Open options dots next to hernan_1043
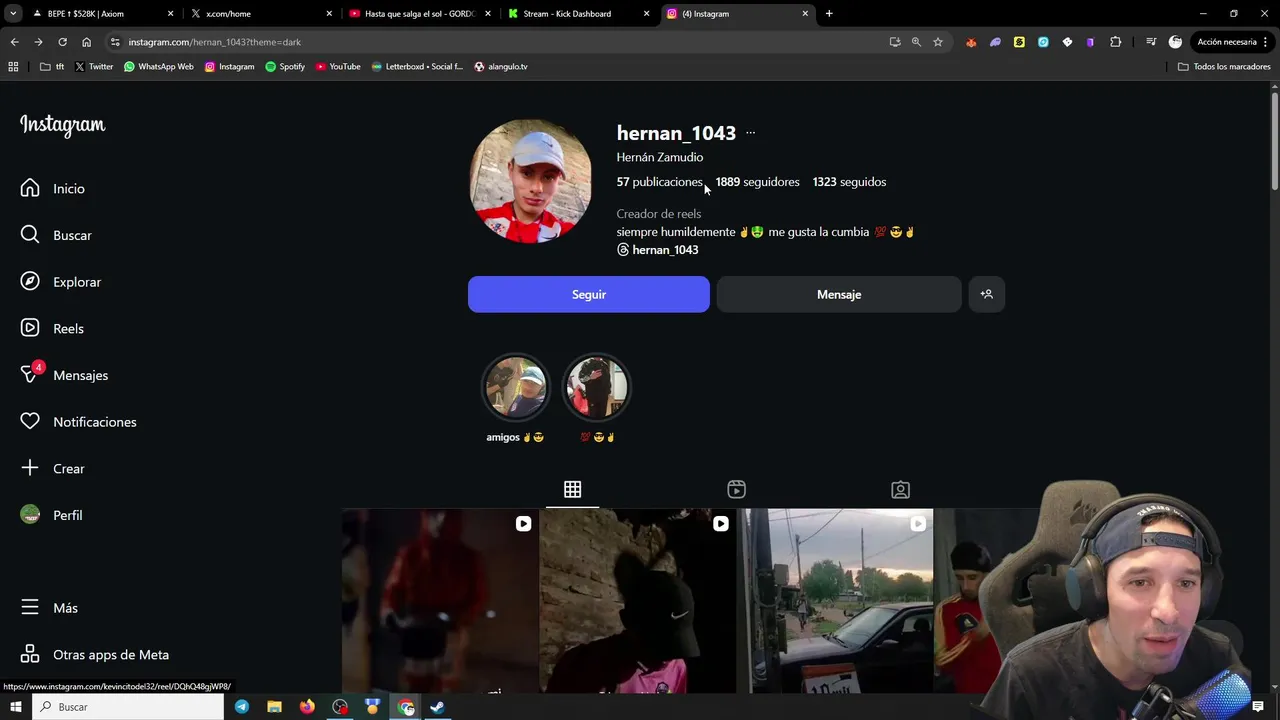 [751, 133]
